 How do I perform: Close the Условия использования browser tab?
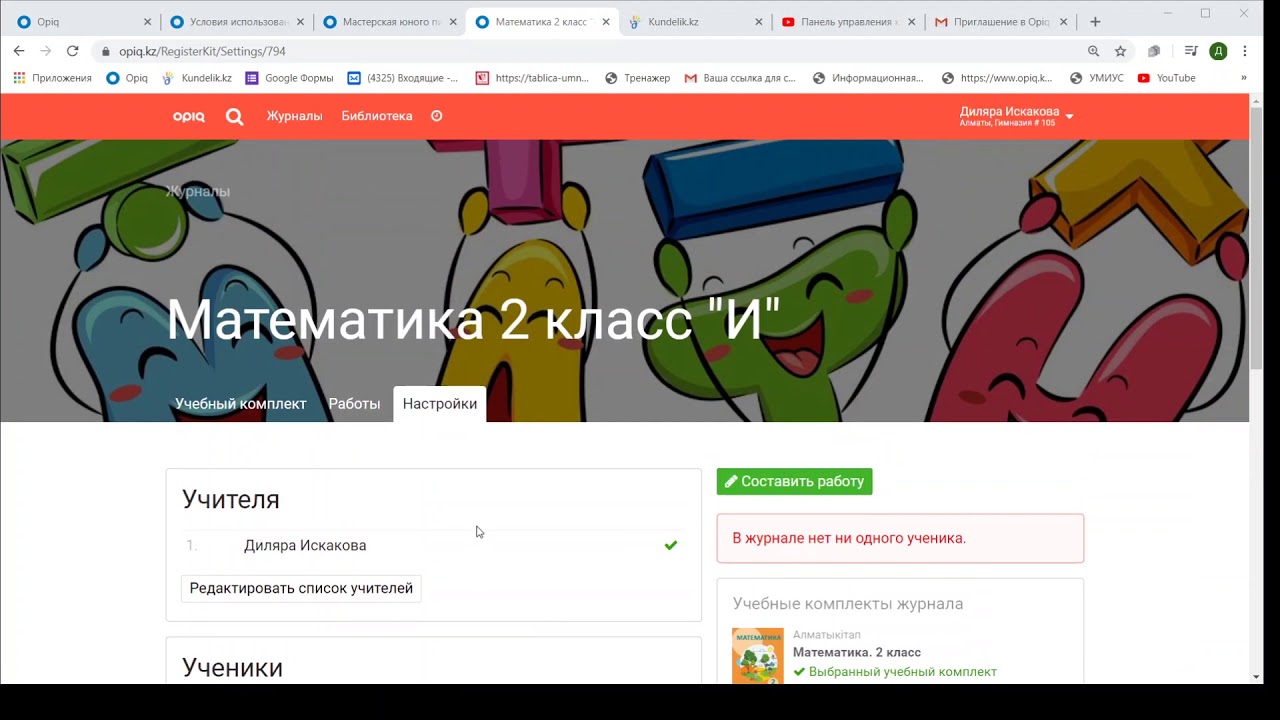point(300,21)
